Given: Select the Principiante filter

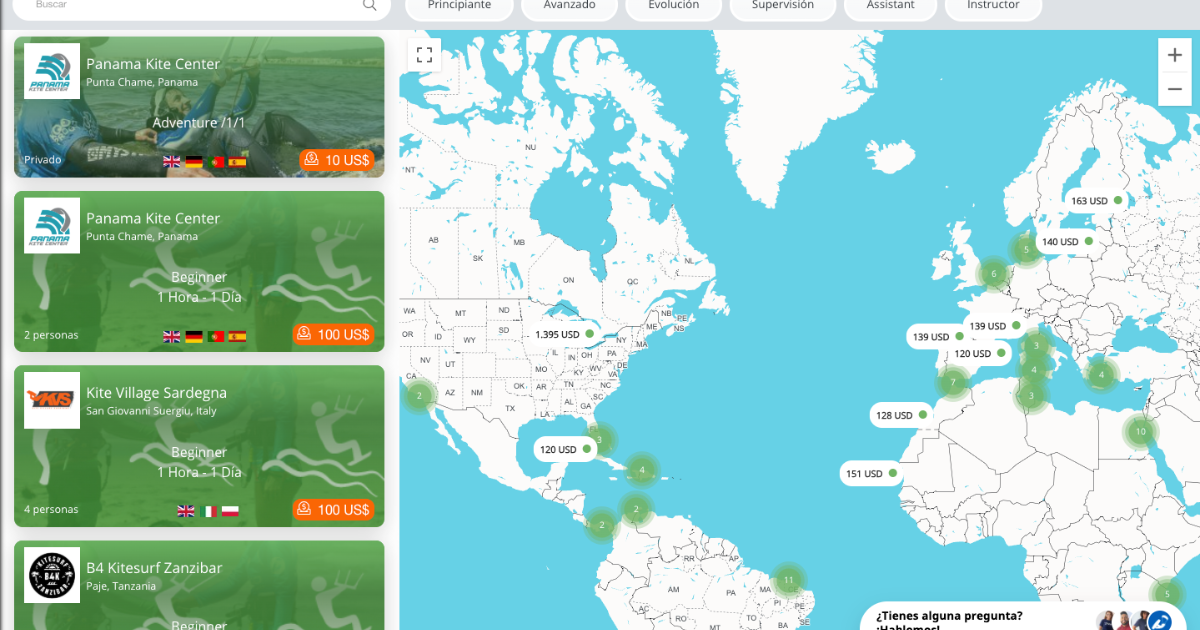Looking at the screenshot, I should point(459,6).
